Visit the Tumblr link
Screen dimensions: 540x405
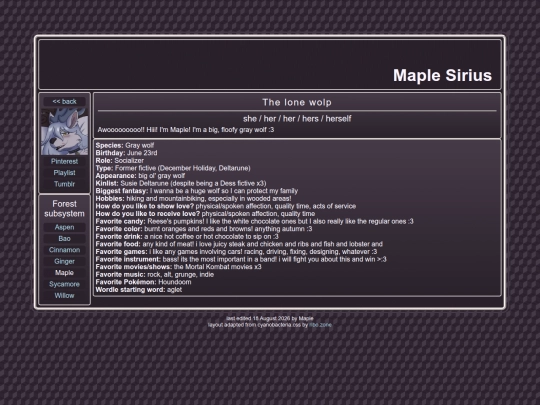pyautogui.click(x=64, y=184)
